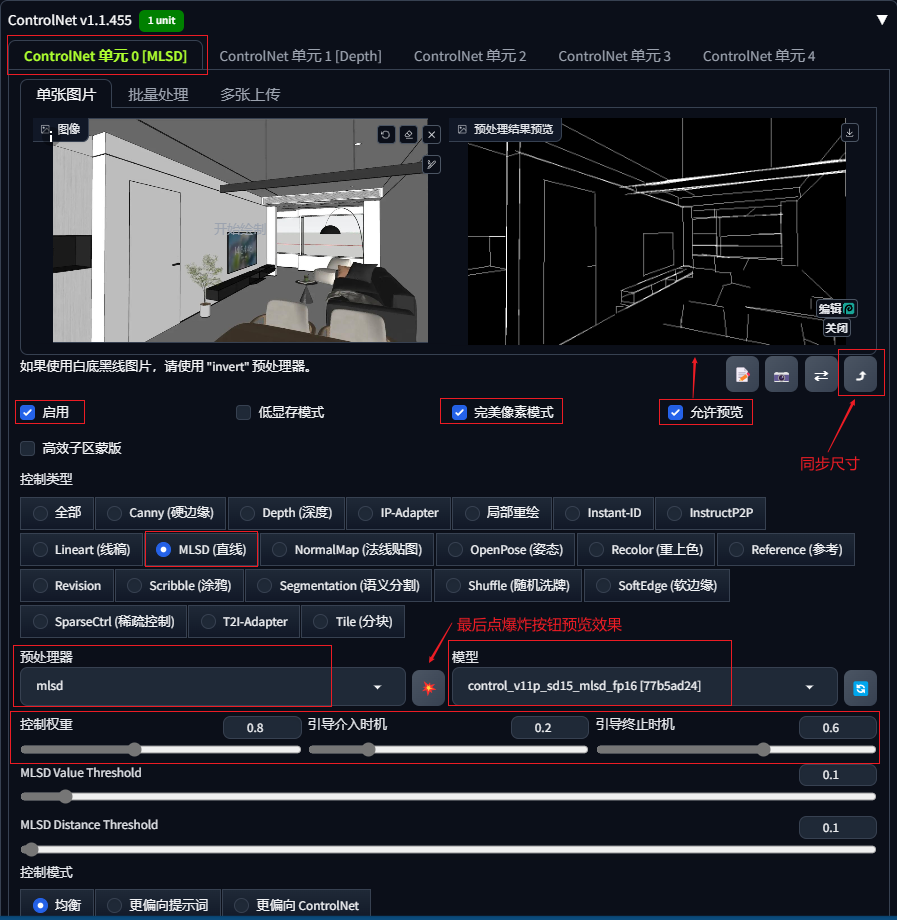This screenshot has width=897, height=920.
Task: Adjust the MLSD Distance Threshold slider
Action: (448, 849)
